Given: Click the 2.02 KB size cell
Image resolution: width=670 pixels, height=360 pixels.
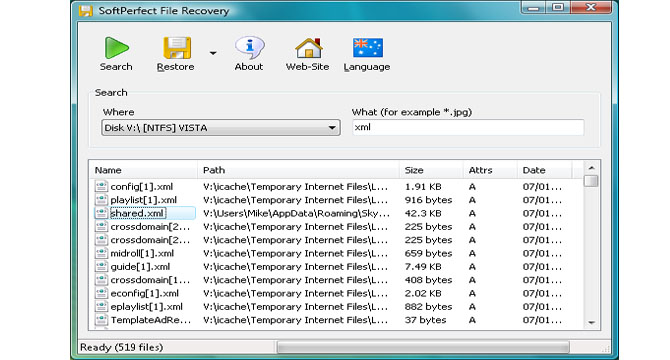Looking at the screenshot, I should coord(423,293).
